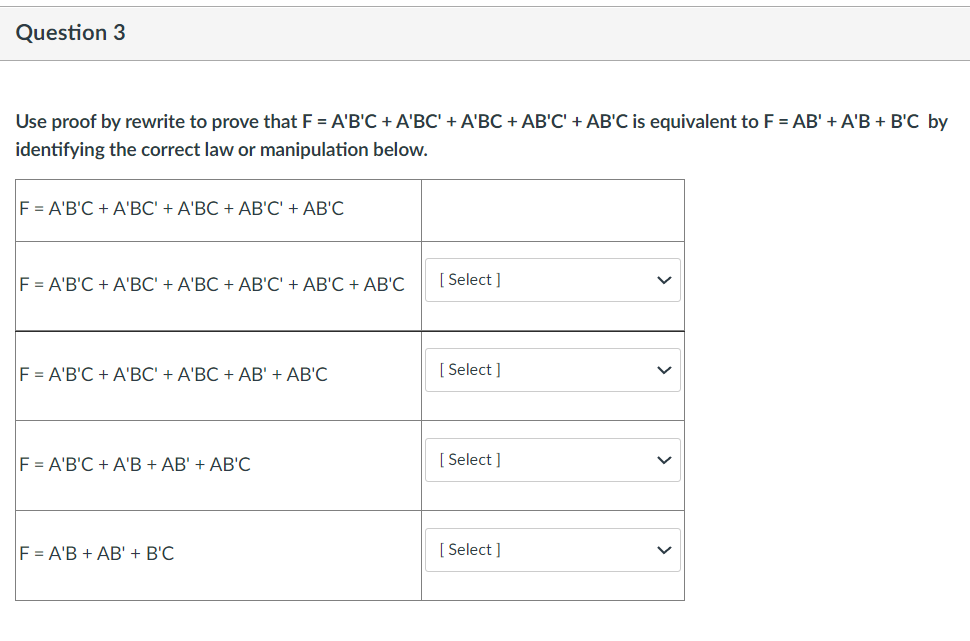Click the 'identifying the correct law' text line
Image resolution: width=970 pixels, height=641 pixels.
pyautogui.click(x=221, y=150)
